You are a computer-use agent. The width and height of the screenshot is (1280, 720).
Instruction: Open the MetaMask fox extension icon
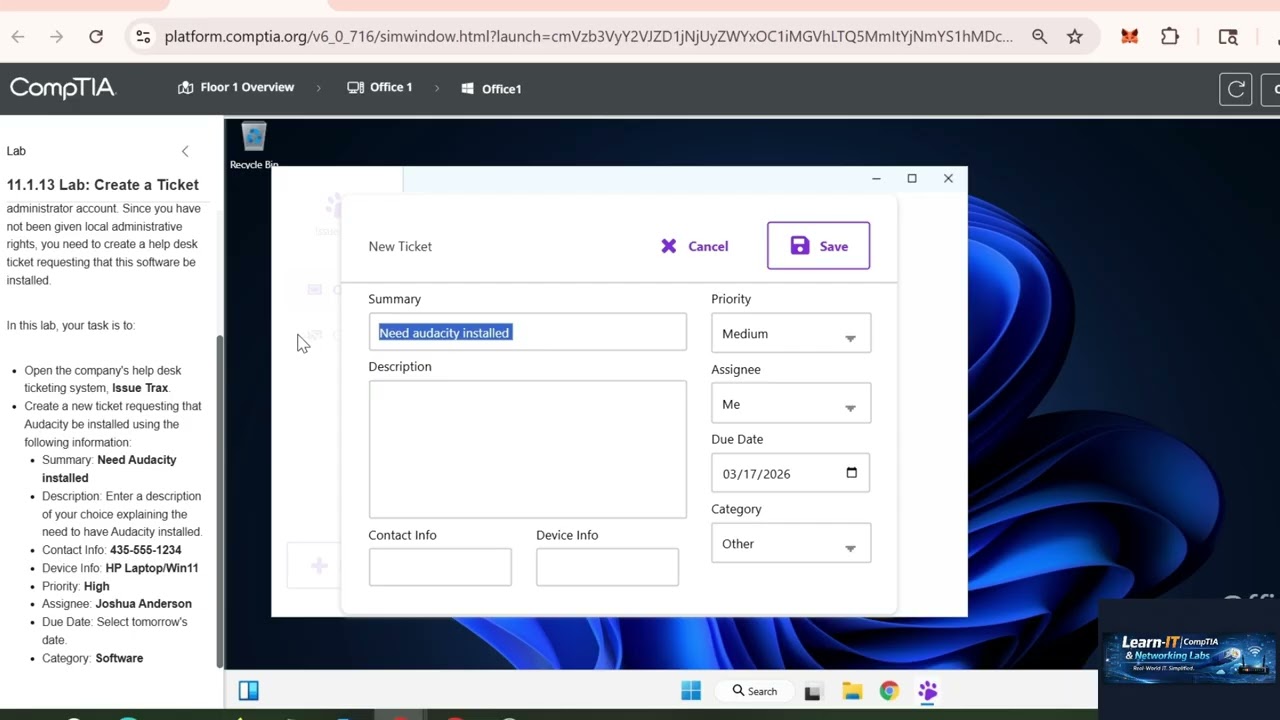pyautogui.click(x=1129, y=37)
